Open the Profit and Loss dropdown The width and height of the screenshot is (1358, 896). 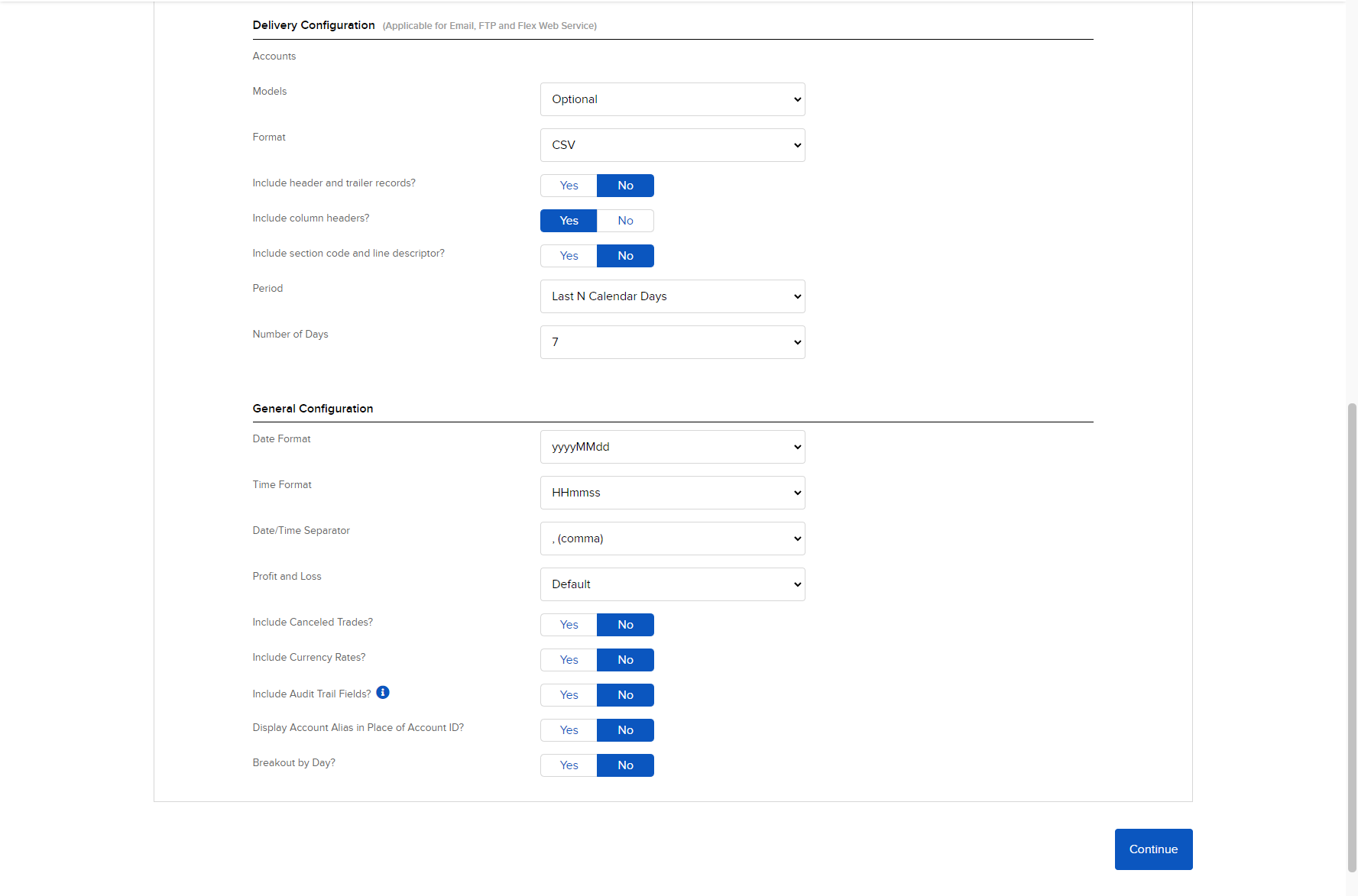(673, 584)
